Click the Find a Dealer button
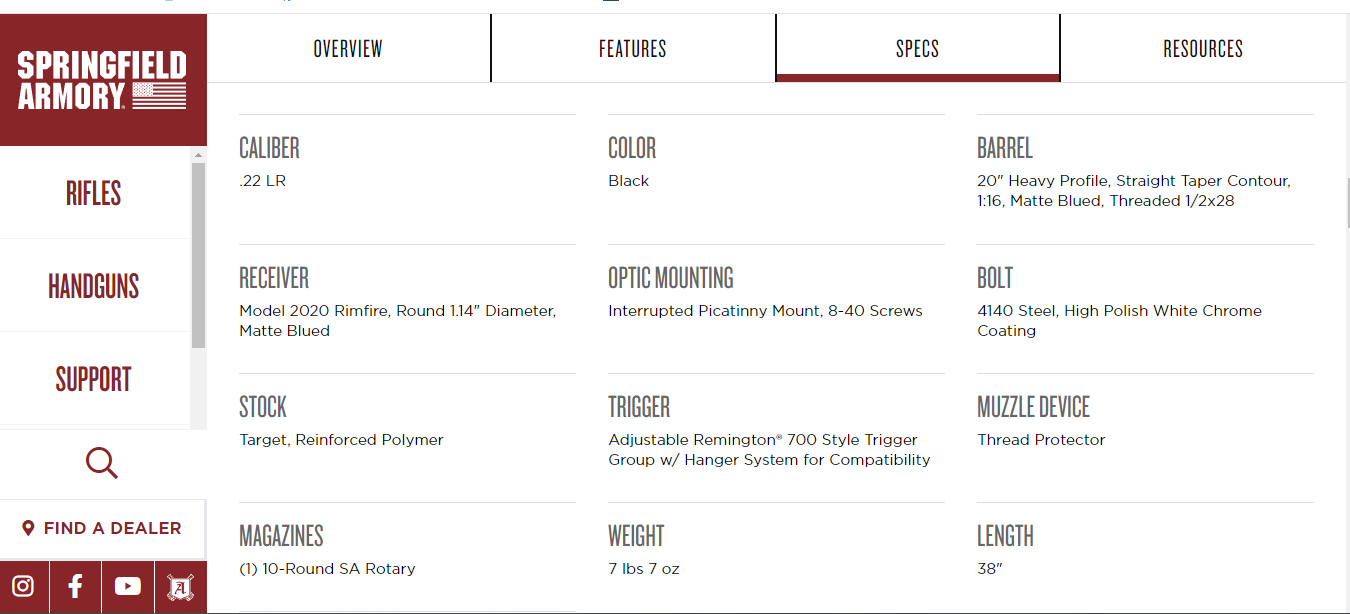The image size is (1350, 614). pos(102,528)
